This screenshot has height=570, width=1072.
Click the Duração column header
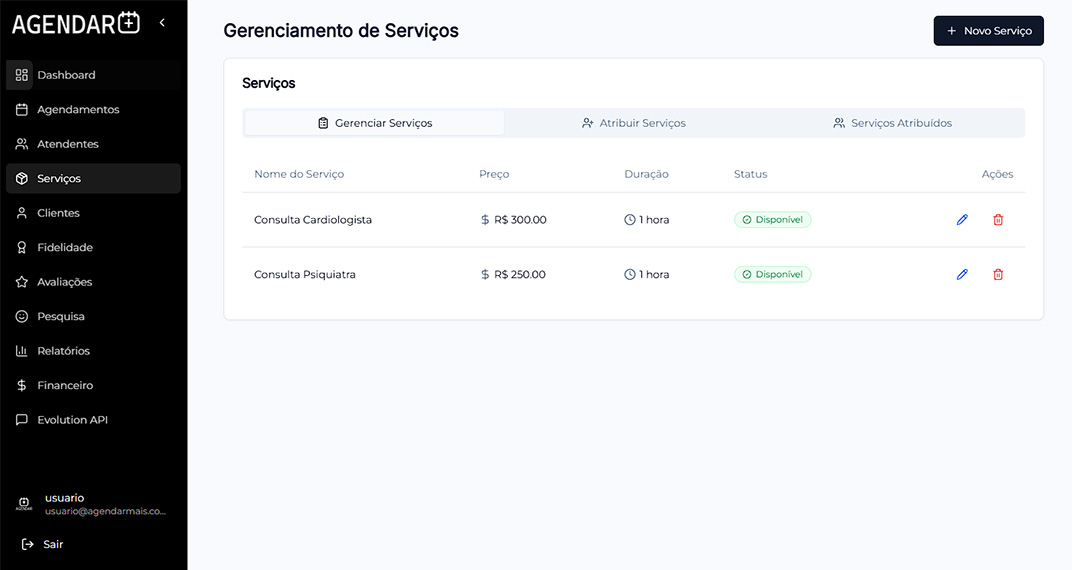tap(647, 174)
